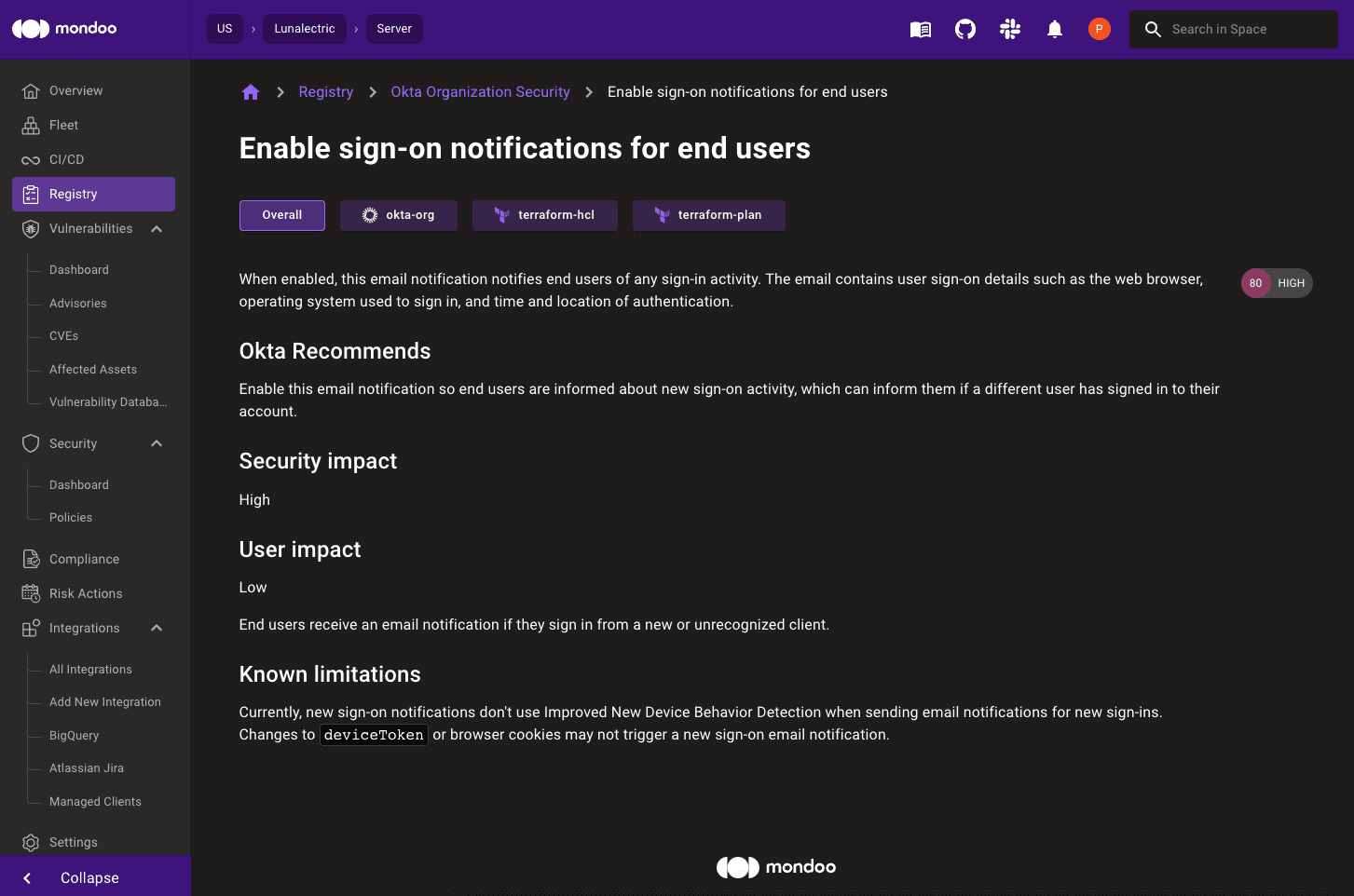Open the GitHub icon link

point(965,30)
